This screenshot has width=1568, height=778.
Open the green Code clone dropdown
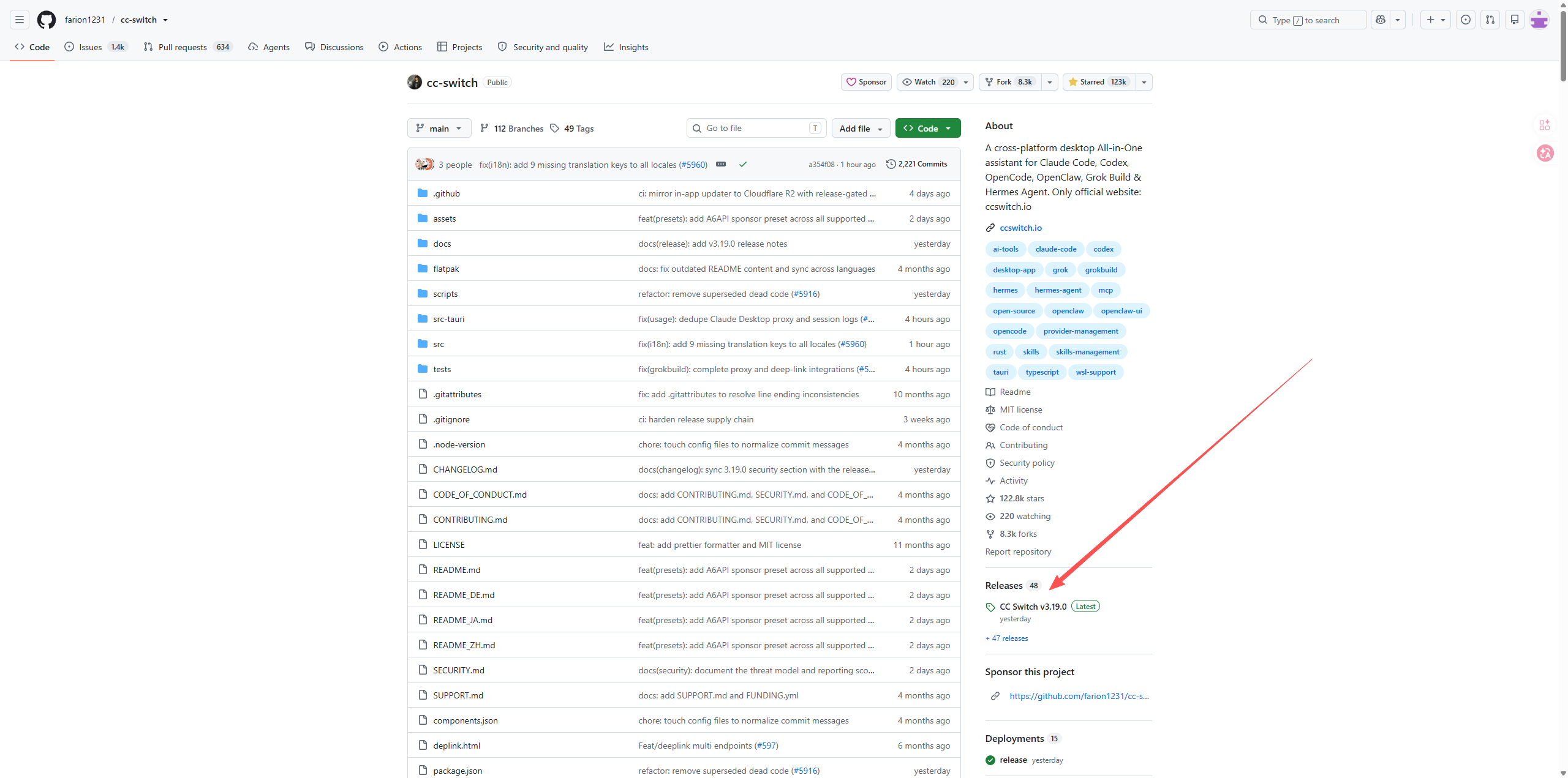(x=928, y=128)
